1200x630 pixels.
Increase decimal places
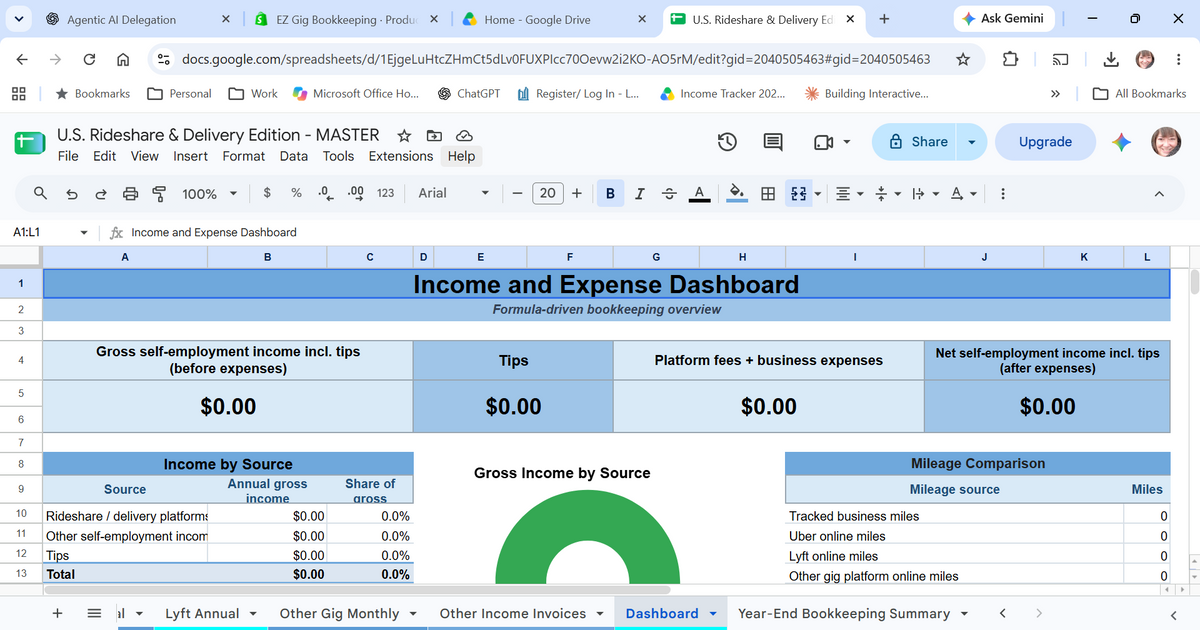tap(355, 193)
